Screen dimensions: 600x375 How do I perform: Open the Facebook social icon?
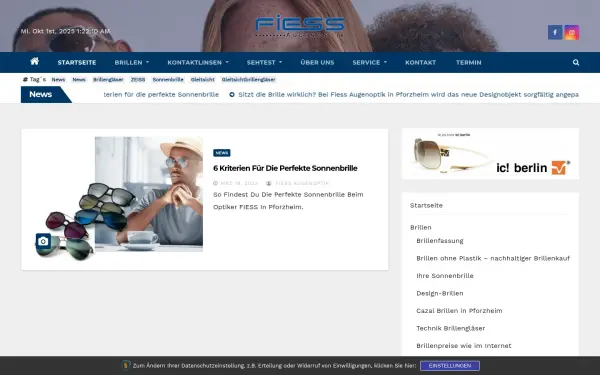[555, 33]
